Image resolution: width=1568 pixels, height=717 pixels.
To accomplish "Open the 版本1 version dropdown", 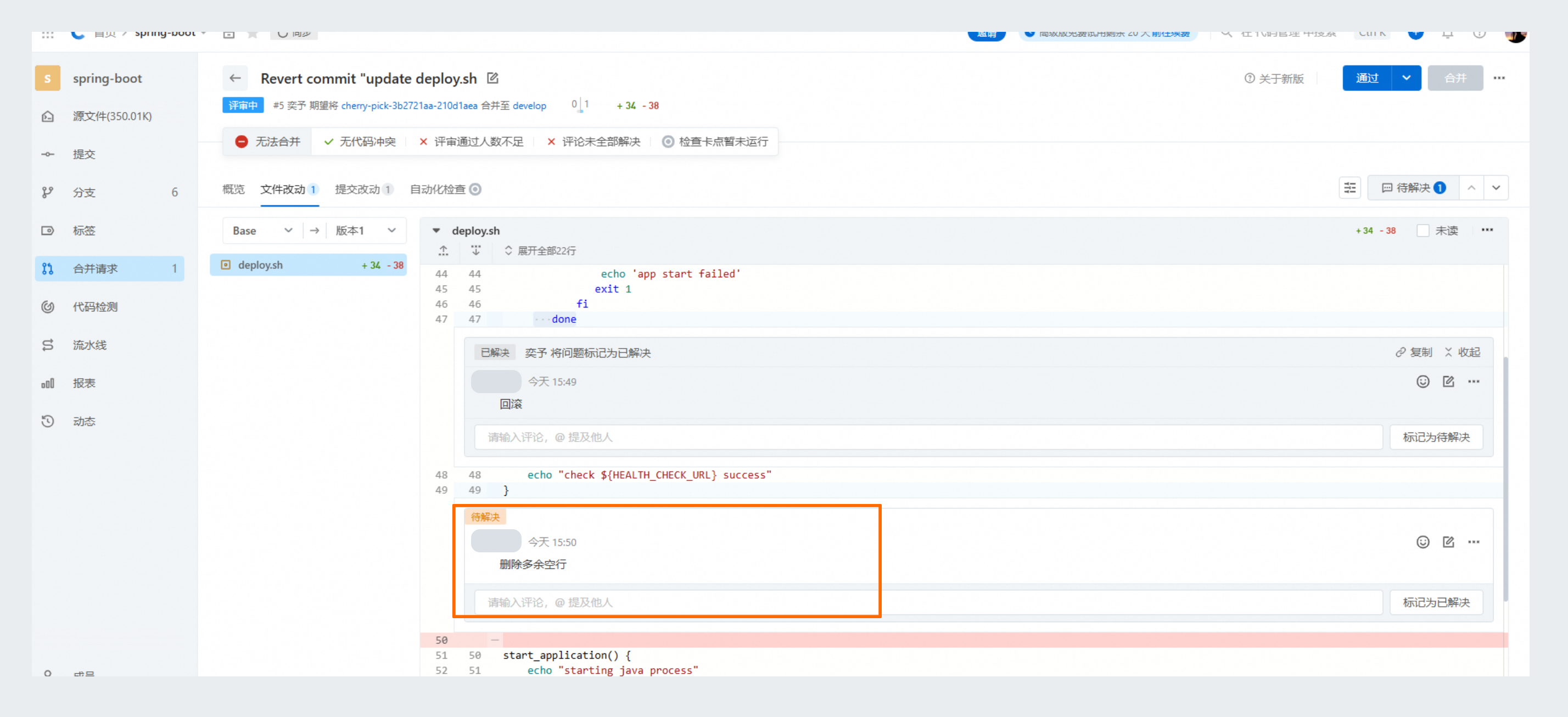I will (366, 231).
